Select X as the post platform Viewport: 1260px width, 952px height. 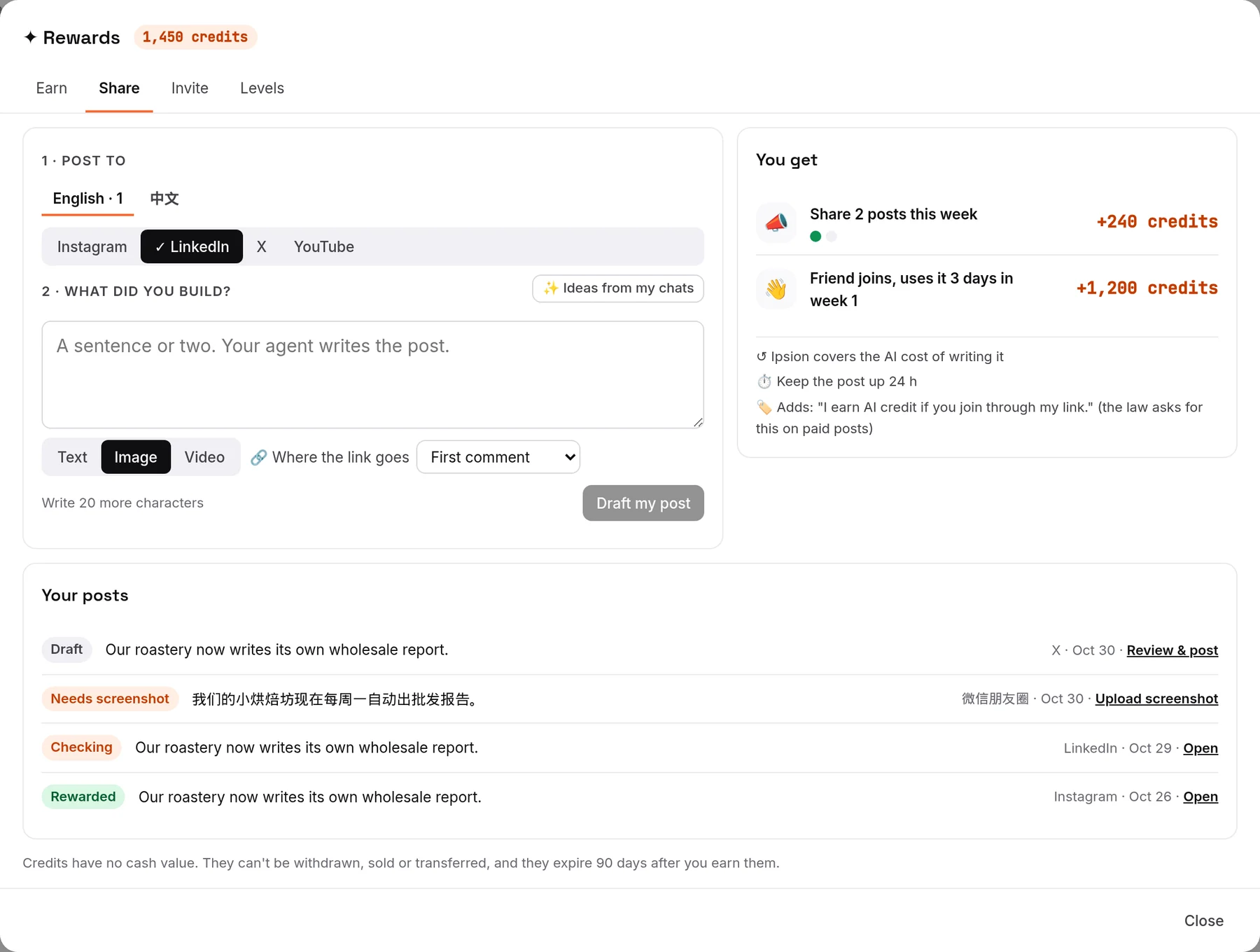(x=261, y=246)
